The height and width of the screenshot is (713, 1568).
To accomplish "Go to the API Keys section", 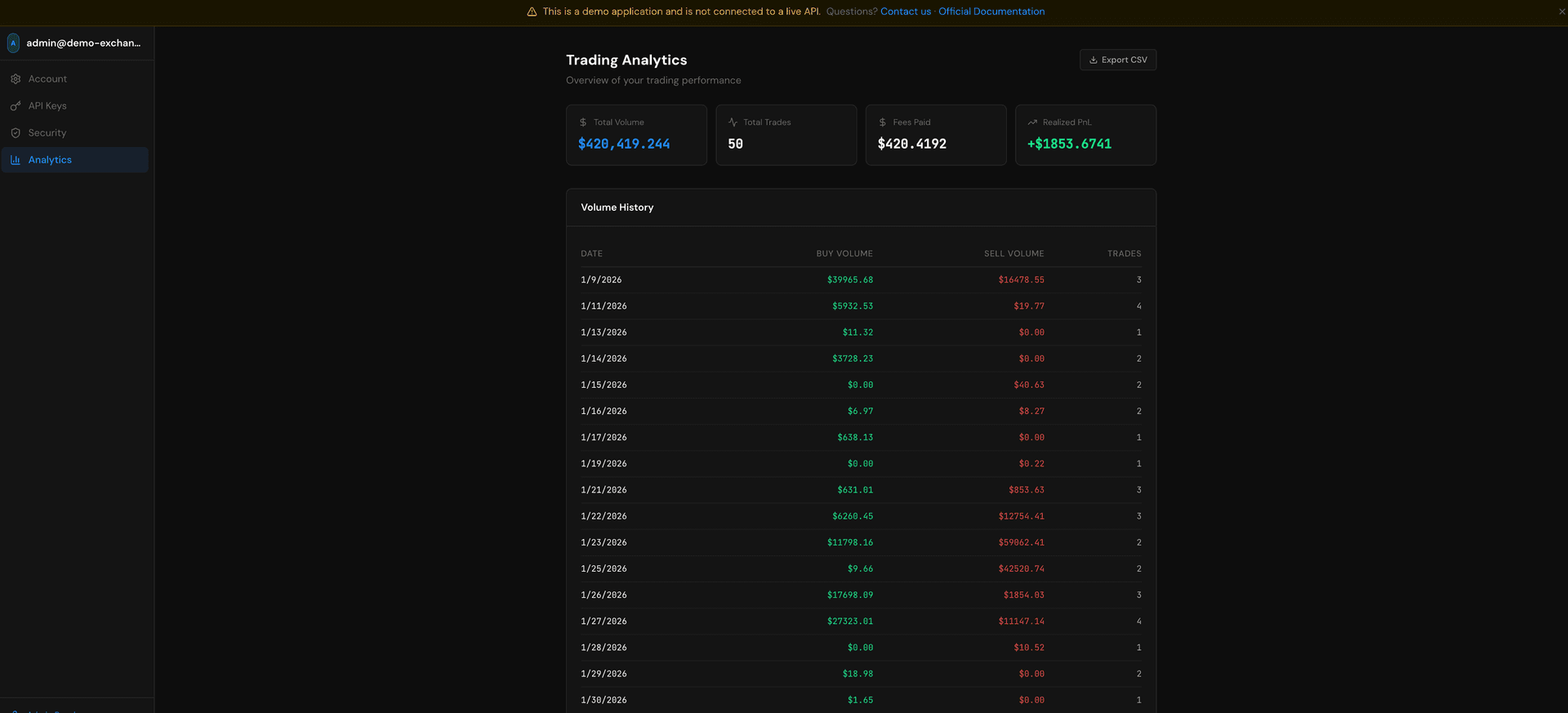I will 47,106.
